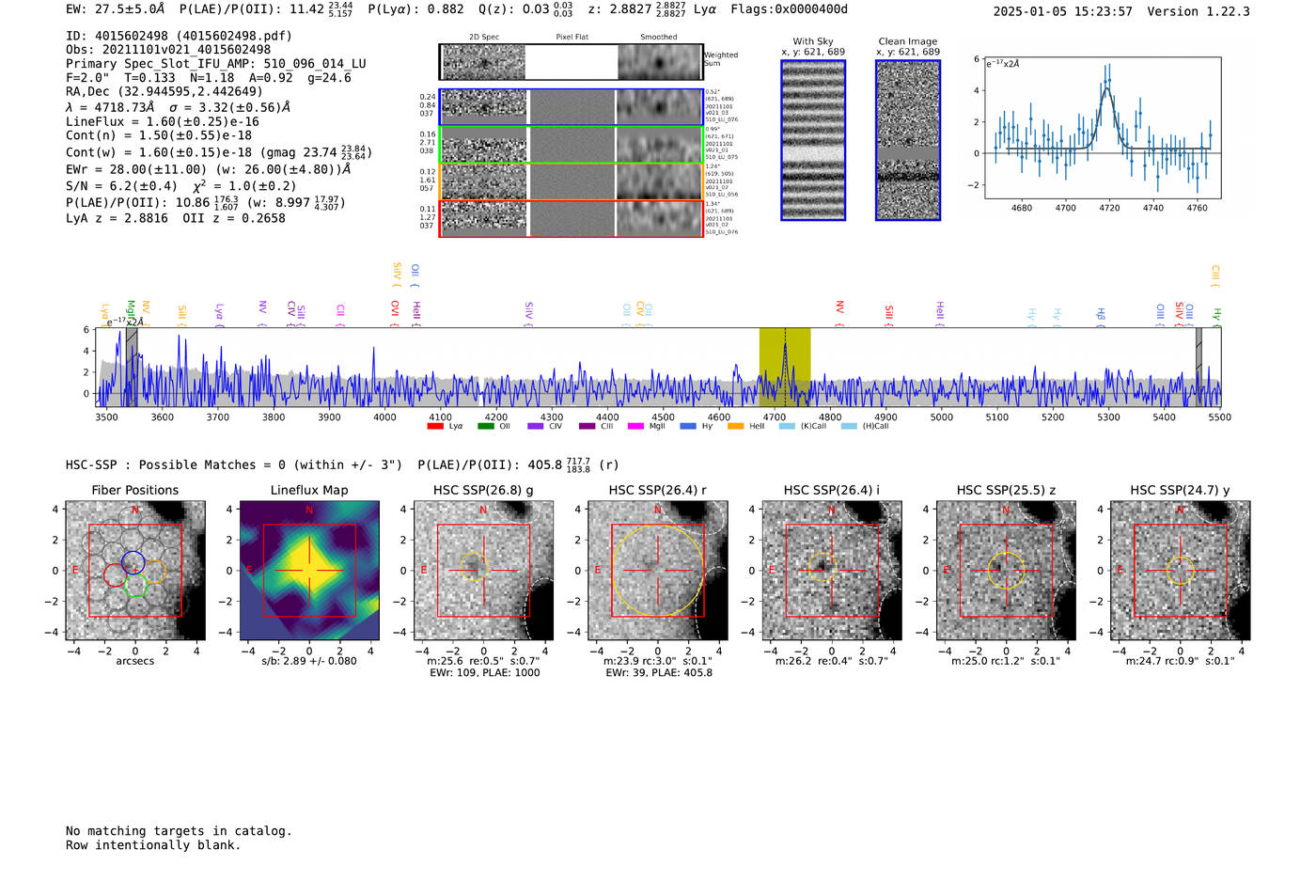Viewport: 1316px width, 896px height.
Task: Click the dark purple CIII legend swatch
Action: click(x=587, y=426)
